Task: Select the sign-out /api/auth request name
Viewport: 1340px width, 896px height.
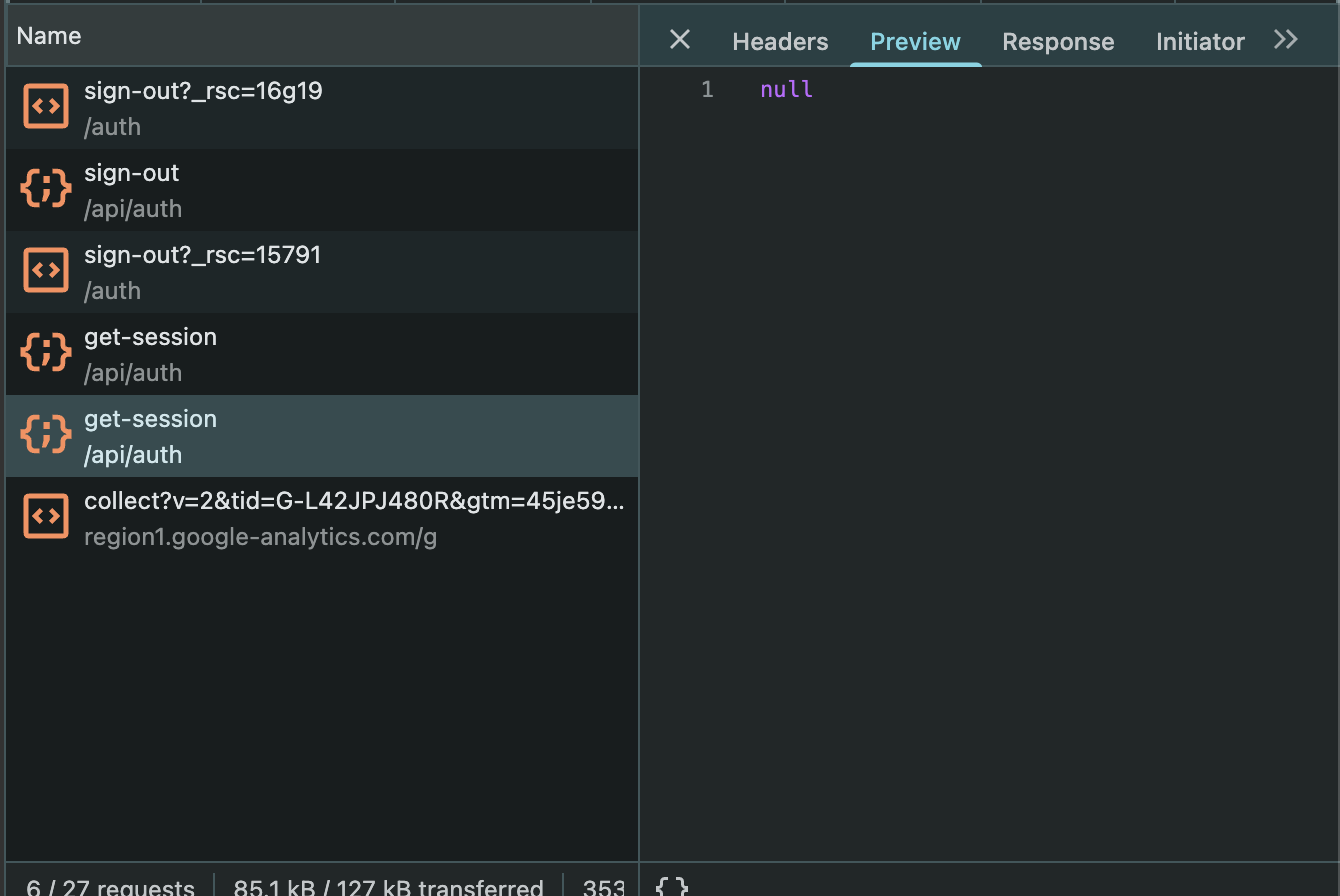Action: 132,174
